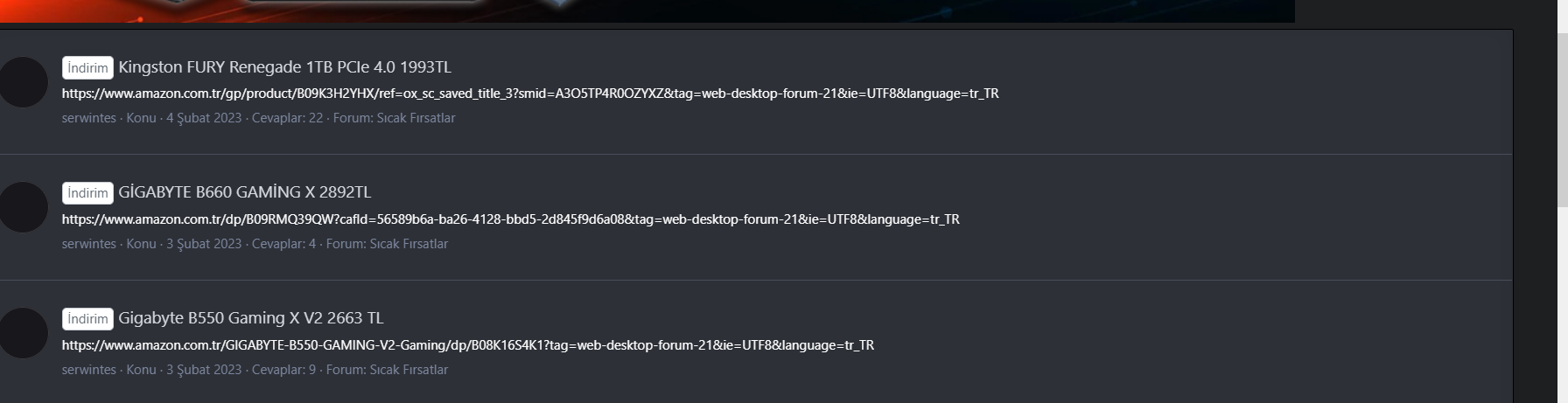Image resolution: width=1568 pixels, height=403 pixels.
Task: Open the avatar next to the B550 Gaming X V2 thread
Action: tap(23, 333)
